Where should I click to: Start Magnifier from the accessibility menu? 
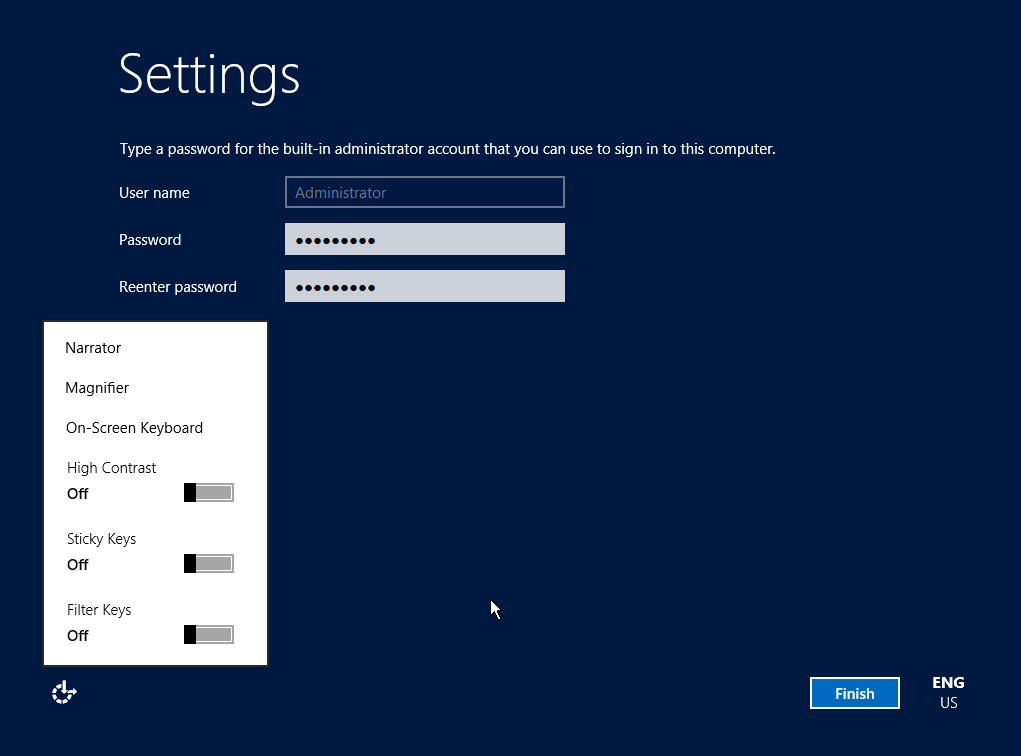[97, 388]
